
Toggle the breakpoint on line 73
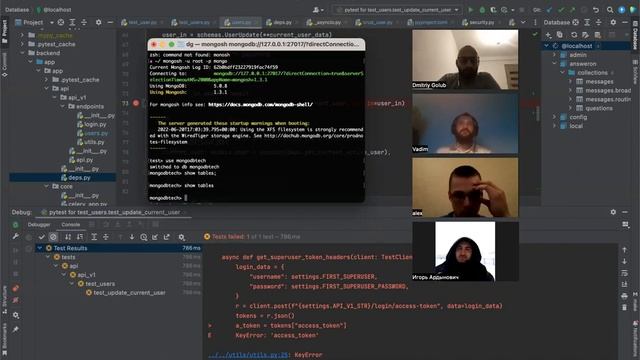point(136,103)
